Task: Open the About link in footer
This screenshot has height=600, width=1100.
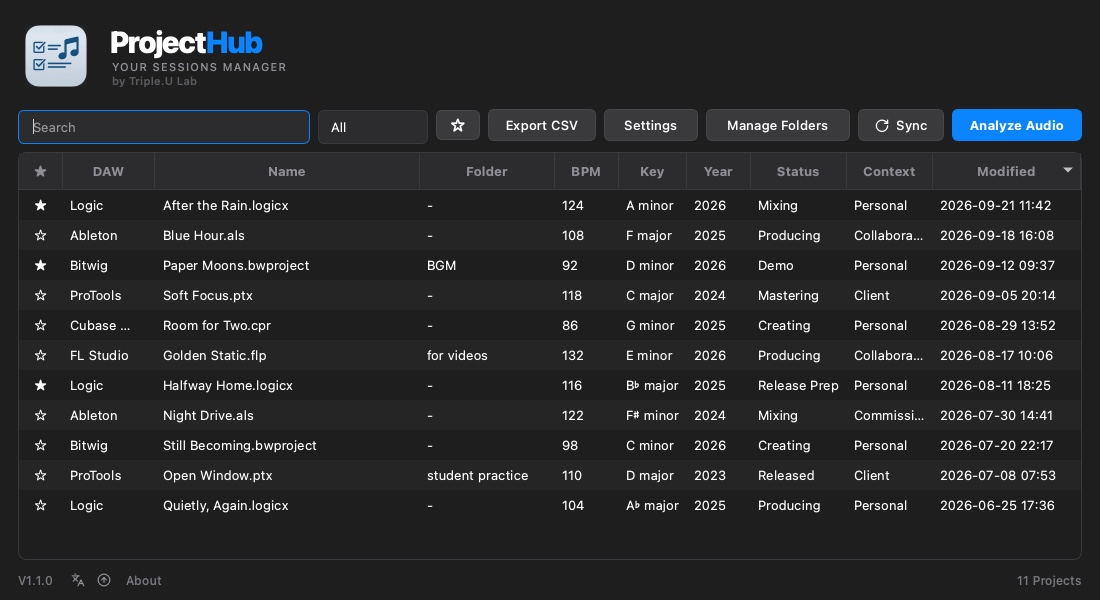Action: 144,580
